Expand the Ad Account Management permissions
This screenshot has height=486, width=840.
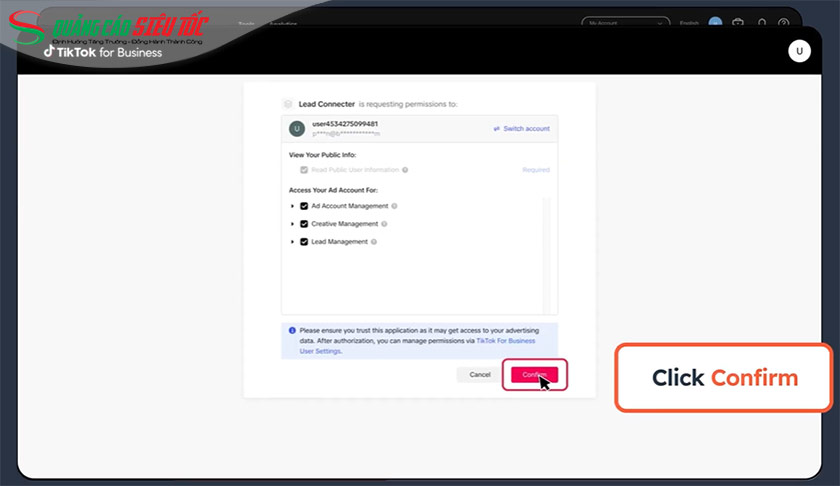pyautogui.click(x=292, y=206)
